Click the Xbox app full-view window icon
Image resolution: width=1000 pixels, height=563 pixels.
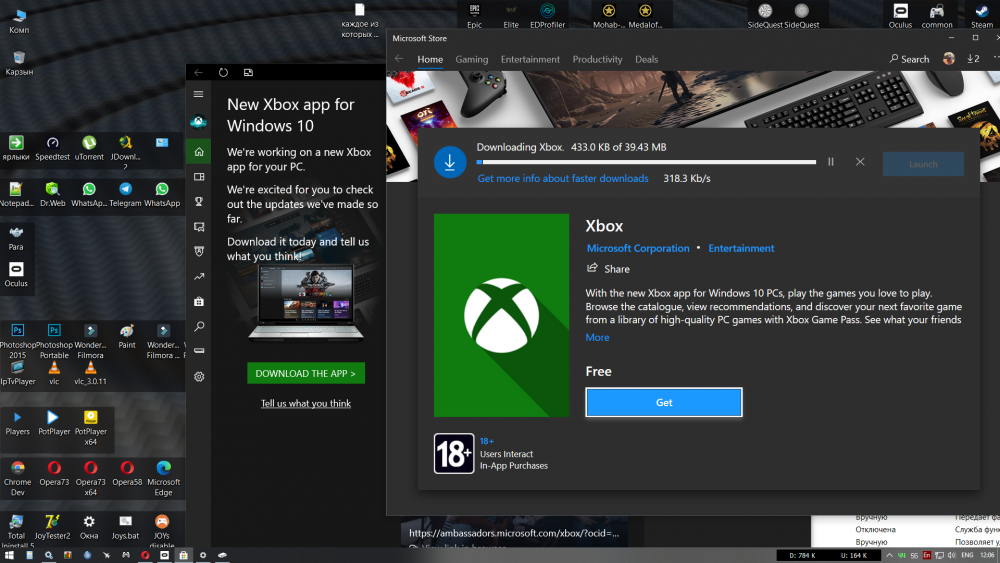248,72
